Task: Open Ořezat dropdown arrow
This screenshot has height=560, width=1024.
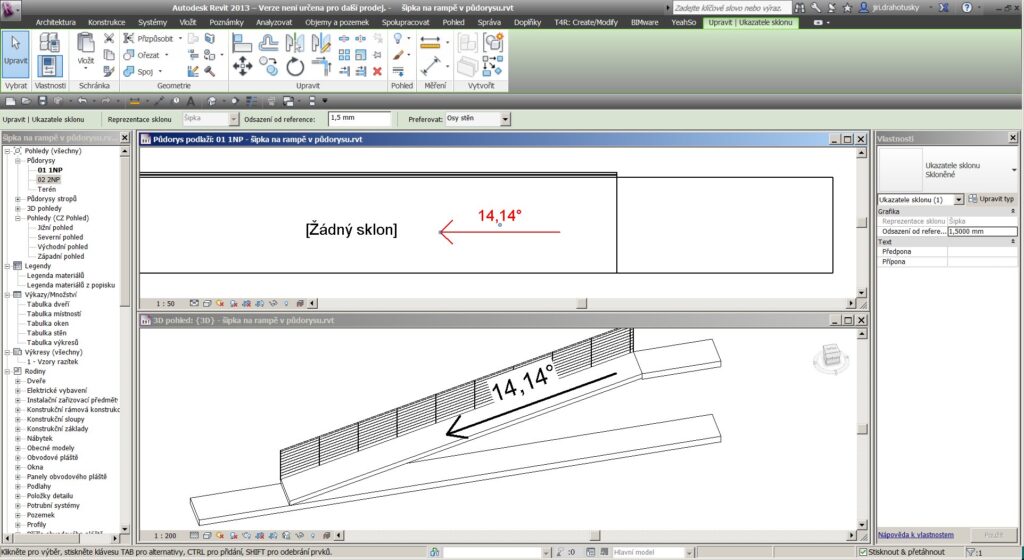Action: point(167,55)
